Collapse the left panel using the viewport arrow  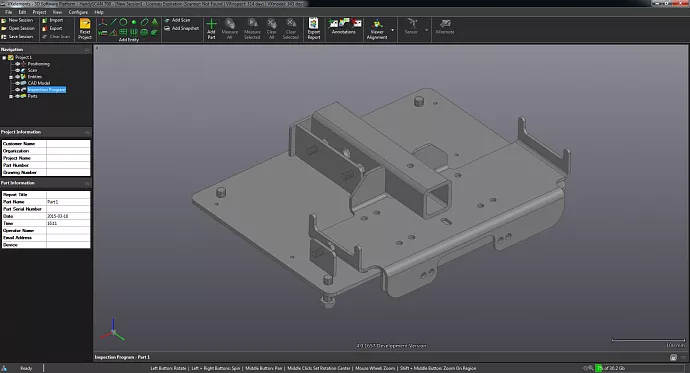click(x=97, y=48)
